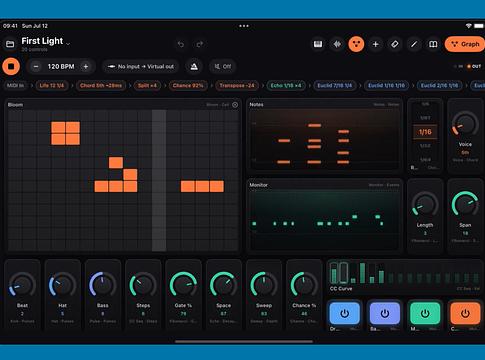Adjust the Hat knob
Image resolution: width=485 pixels, height=360 pixels.
[x=62, y=284]
